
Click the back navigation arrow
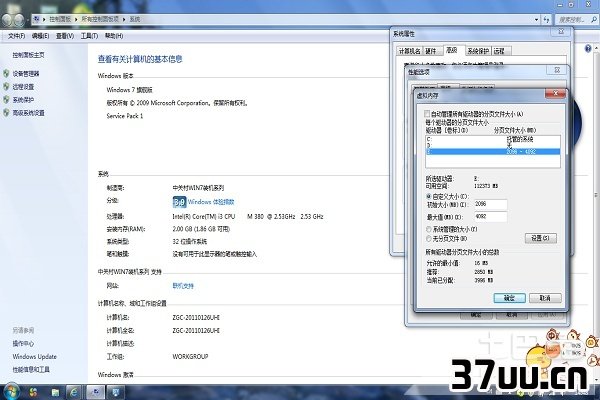pyautogui.click(x=7, y=19)
